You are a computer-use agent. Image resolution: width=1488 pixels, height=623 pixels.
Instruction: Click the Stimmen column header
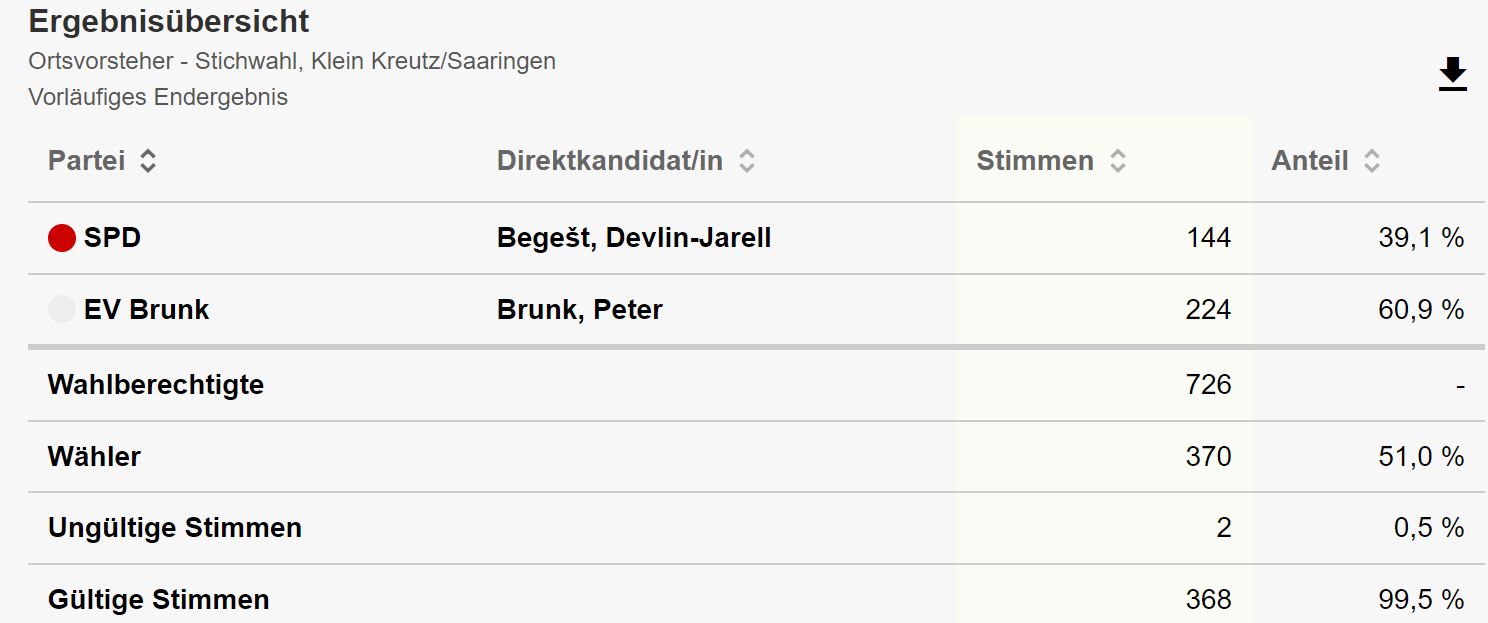[x=1035, y=161]
